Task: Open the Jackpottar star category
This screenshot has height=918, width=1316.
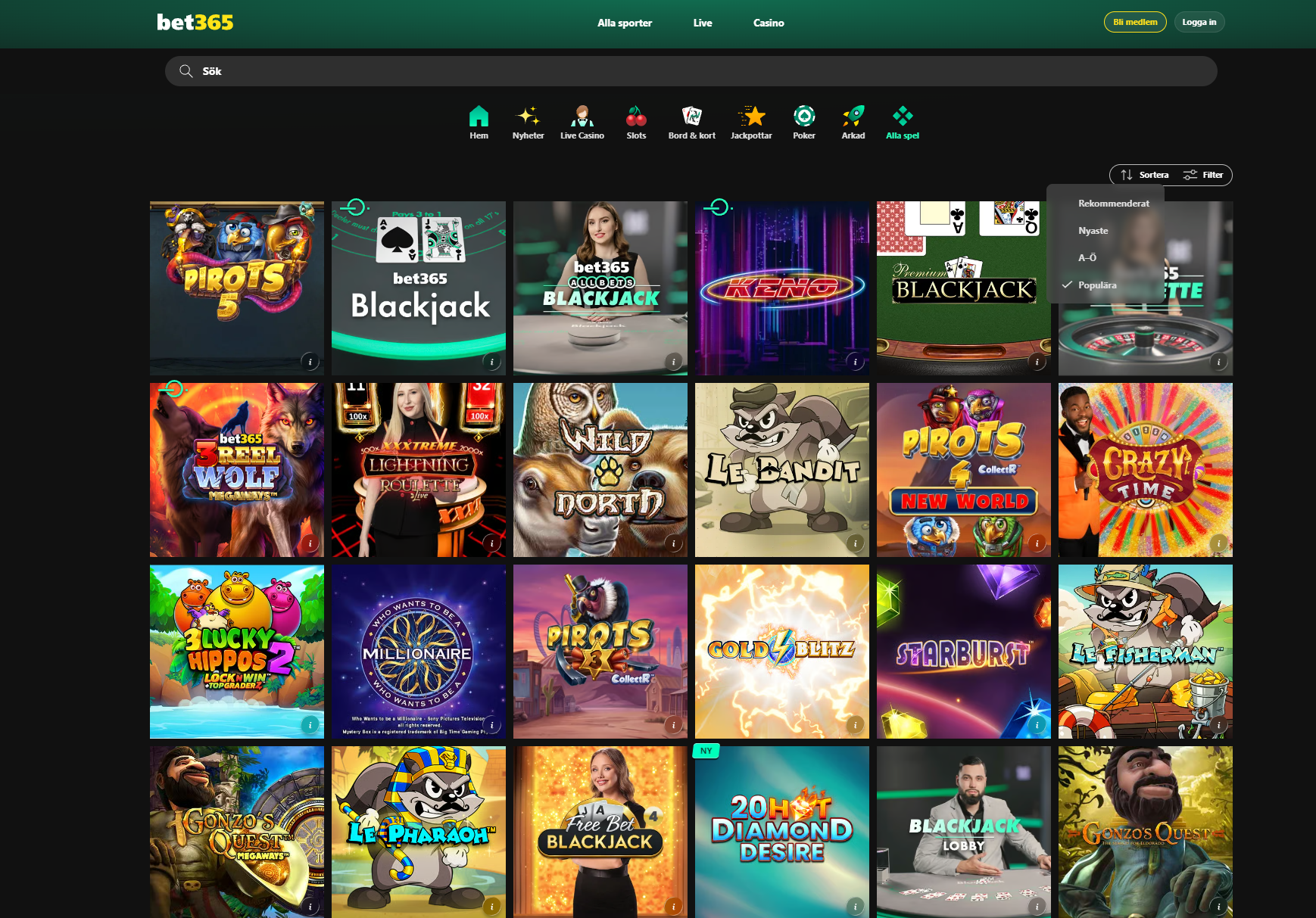Action: click(751, 123)
